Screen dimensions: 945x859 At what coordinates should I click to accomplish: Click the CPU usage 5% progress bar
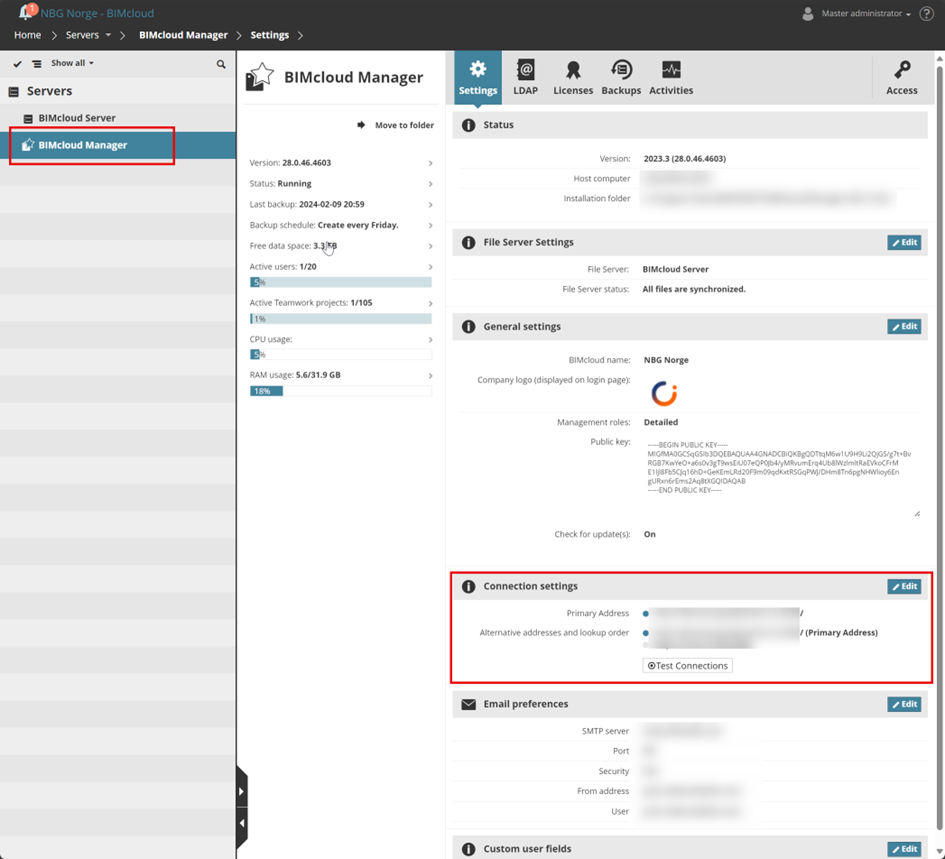[341, 355]
